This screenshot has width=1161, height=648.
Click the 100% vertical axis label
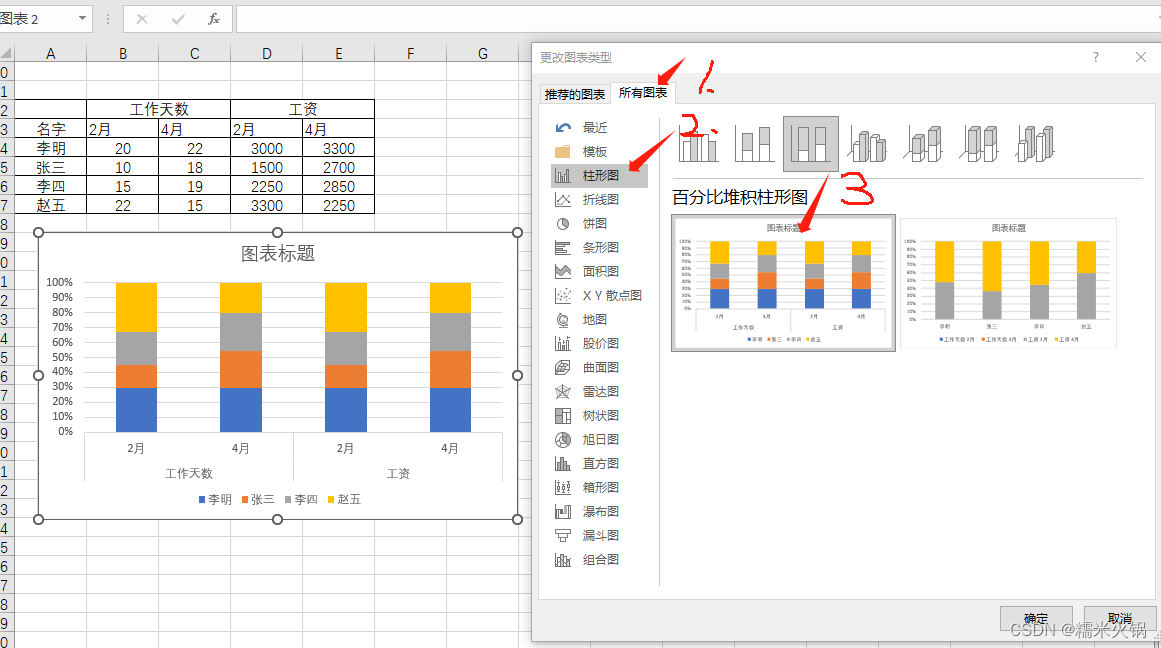click(x=59, y=282)
